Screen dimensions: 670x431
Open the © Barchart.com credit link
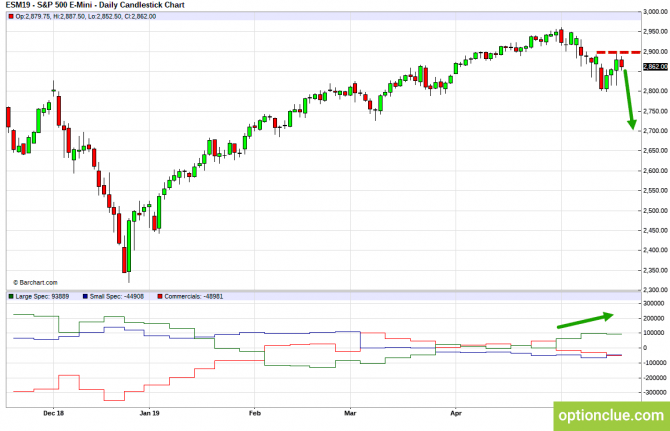[x=35, y=283]
